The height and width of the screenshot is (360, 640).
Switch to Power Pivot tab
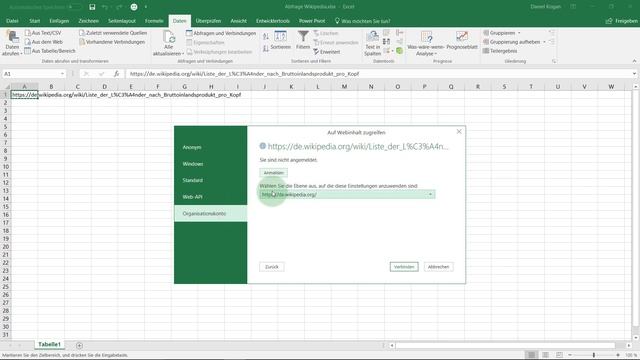(x=312, y=21)
